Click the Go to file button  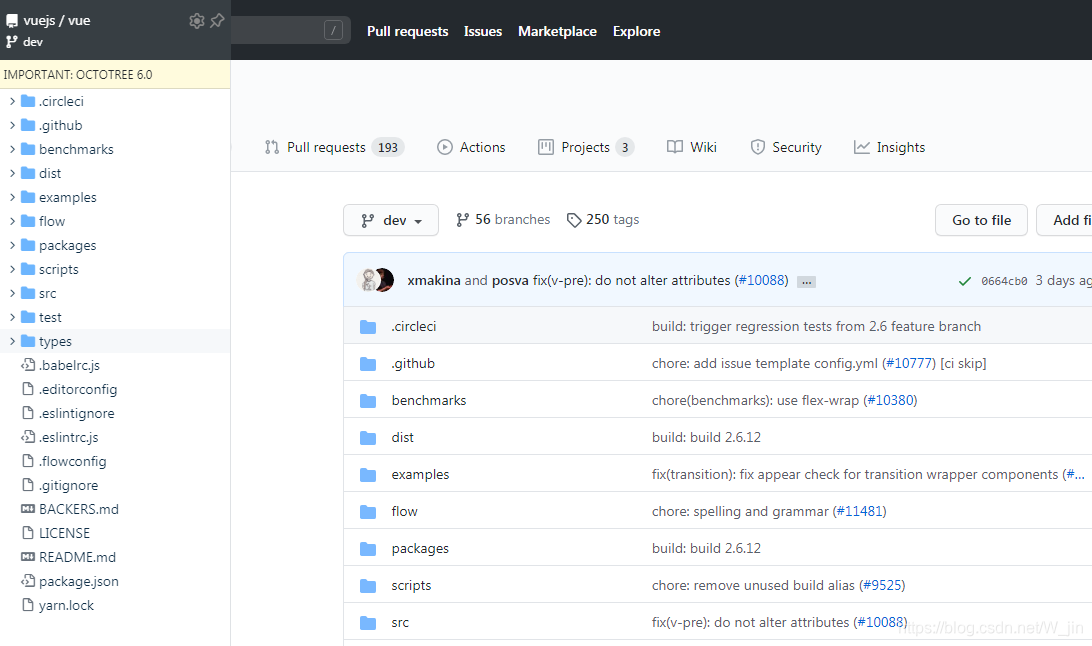coord(981,220)
